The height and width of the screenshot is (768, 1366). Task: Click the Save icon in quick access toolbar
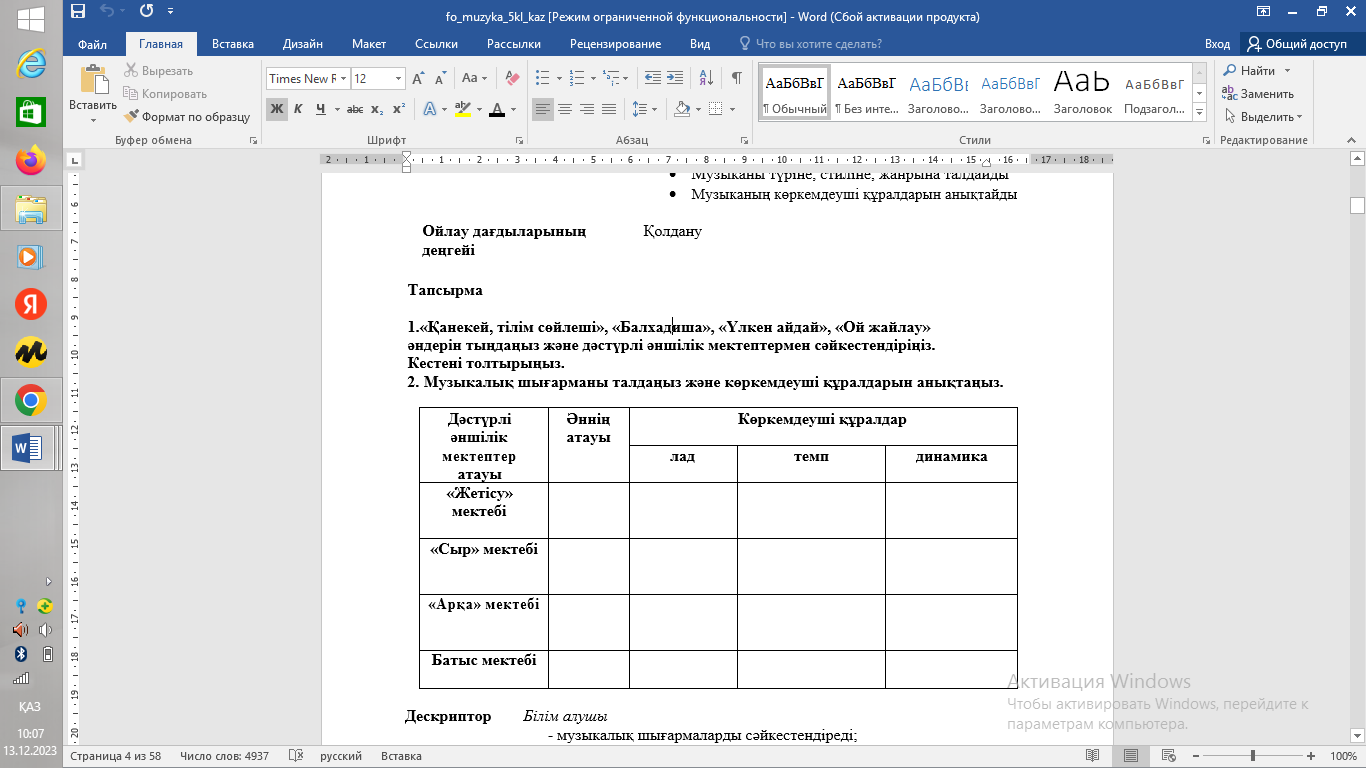[78, 12]
